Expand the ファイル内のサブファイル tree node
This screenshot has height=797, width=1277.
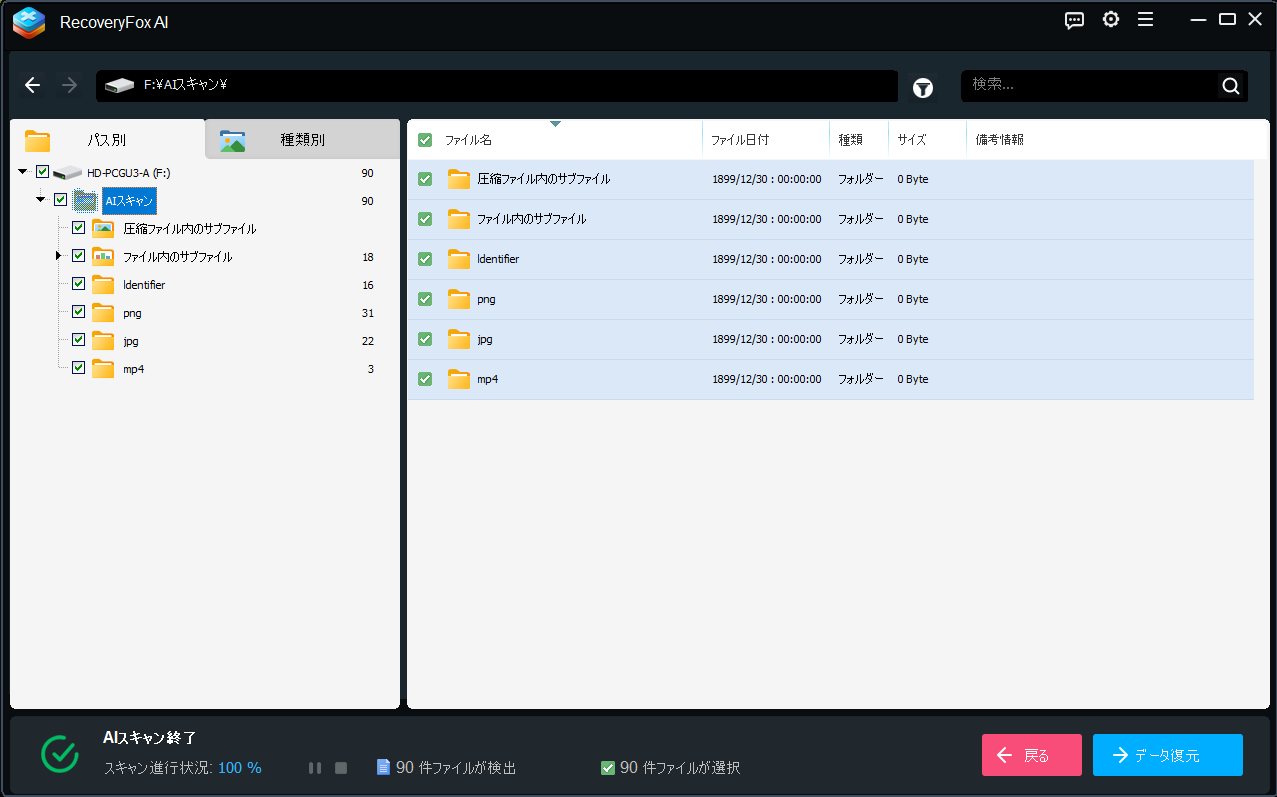[x=57, y=255]
